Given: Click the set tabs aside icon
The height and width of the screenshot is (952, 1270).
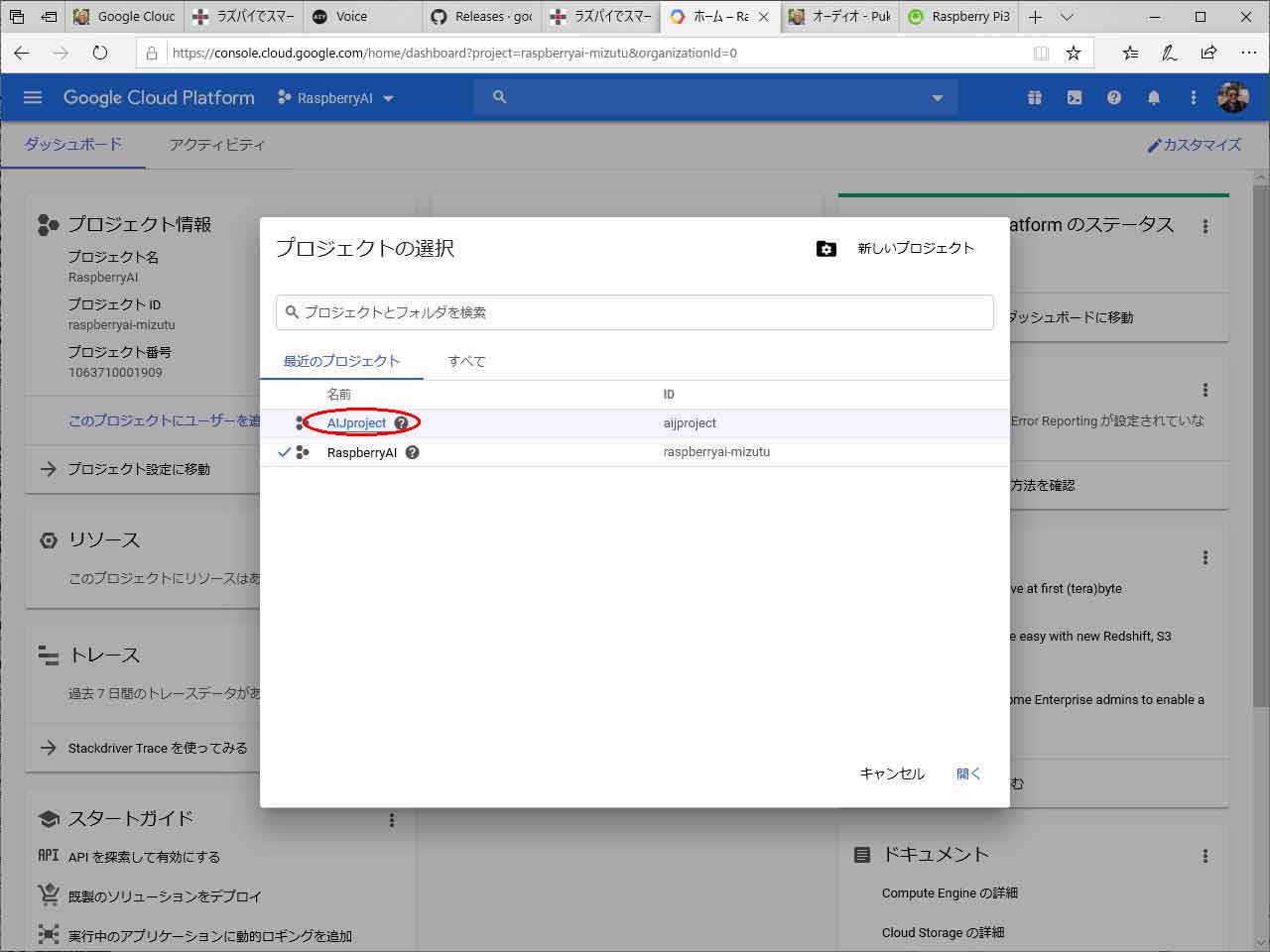Looking at the screenshot, I should [49, 17].
